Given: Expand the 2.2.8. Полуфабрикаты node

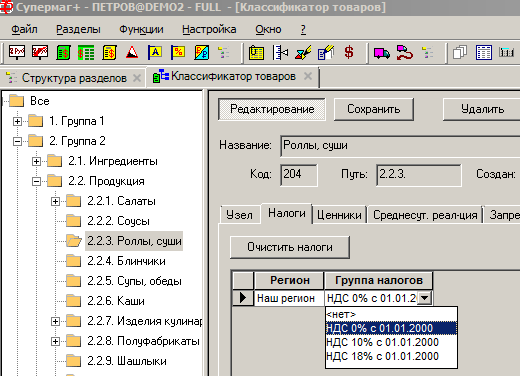Looking at the screenshot, I should [x=55, y=342].
